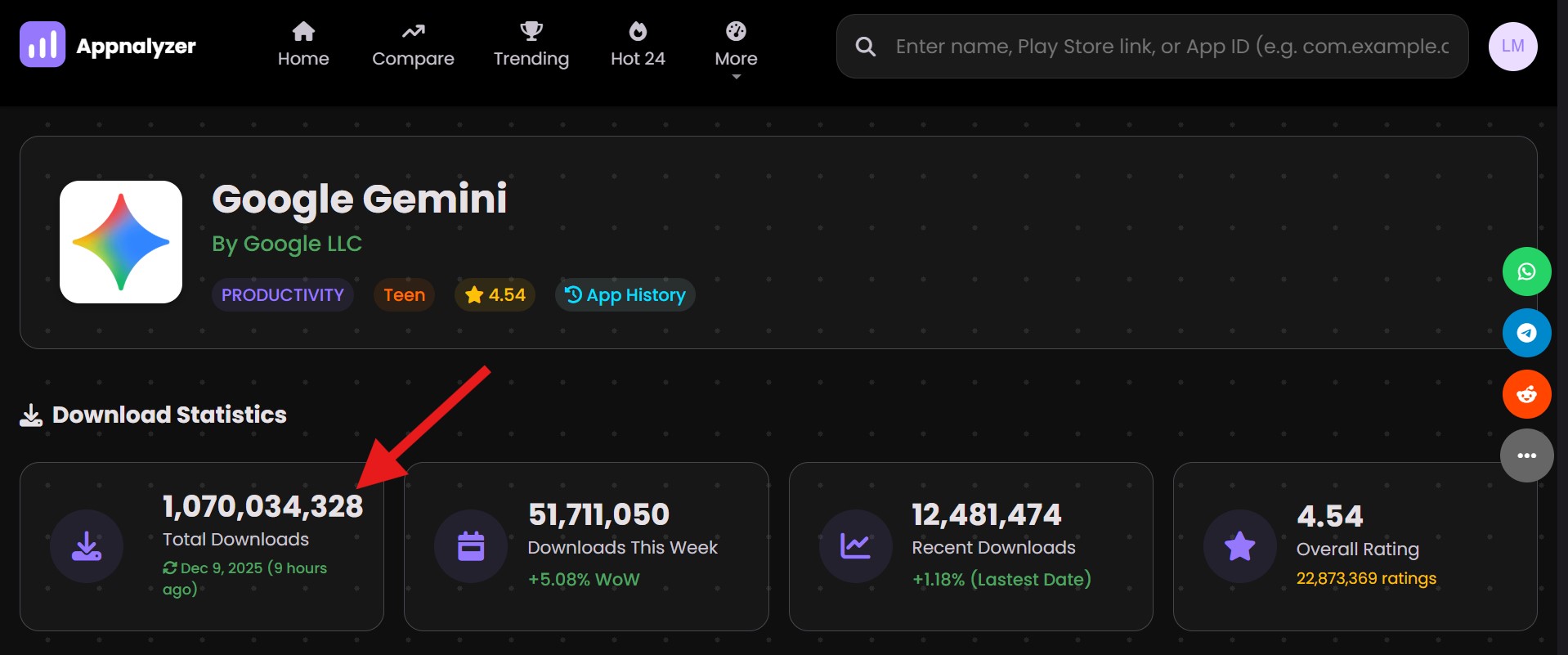Open the Reddit share icon
Image resolution: width=1568 pixels, height=655 pixels.
coord(1526,394)
